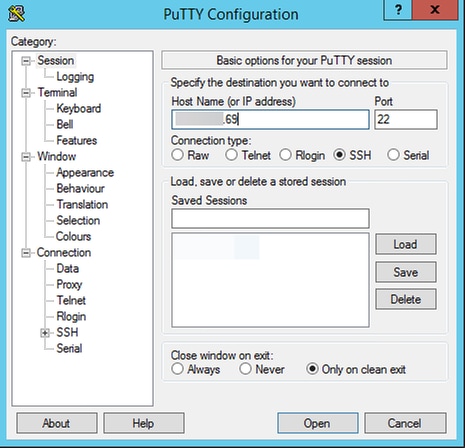Screen dimensions: 465x448
Task: Click the question mark help button
Action: coord(398,10)
